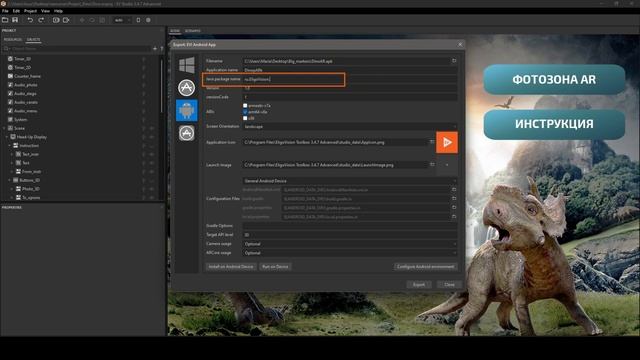Toggle visibility eye for Text_instr row
Screen dimensions: 640x360
click(x=151, y=154)
